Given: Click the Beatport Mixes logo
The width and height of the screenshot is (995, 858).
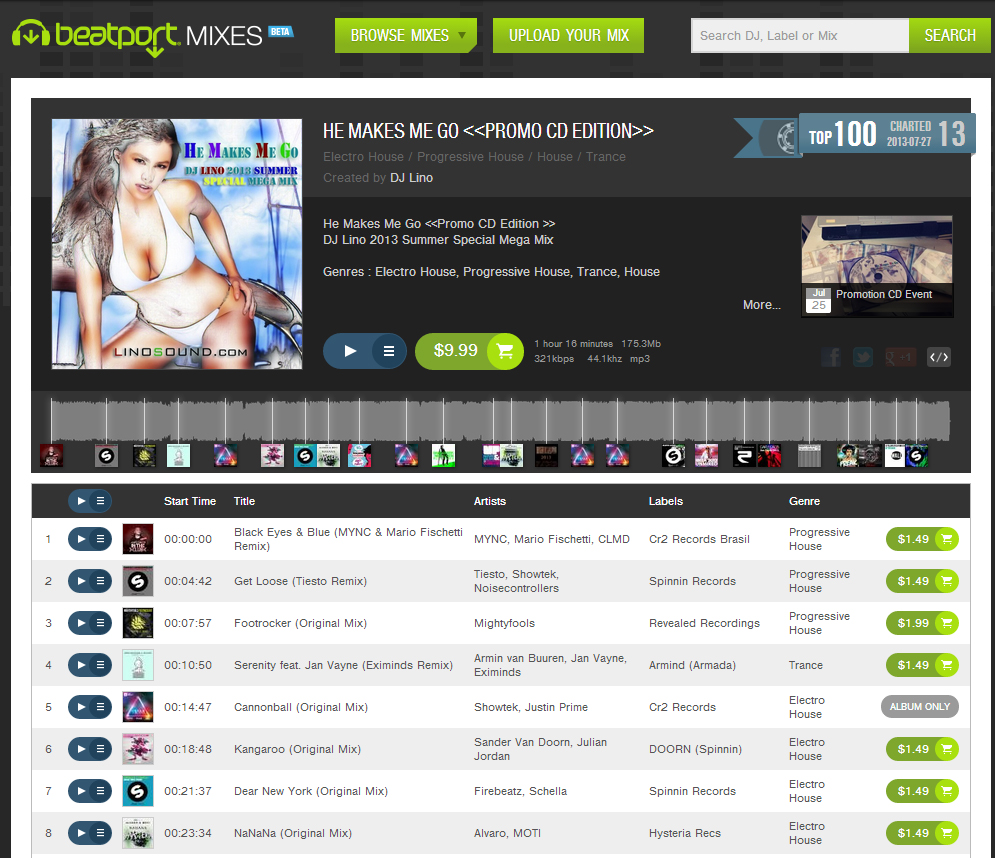Looking at the screenshot, I should point(152,37).
